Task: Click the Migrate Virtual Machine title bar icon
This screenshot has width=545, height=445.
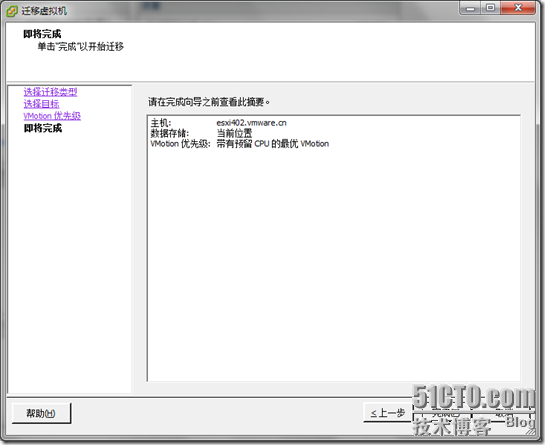Action: coord(11,11)
